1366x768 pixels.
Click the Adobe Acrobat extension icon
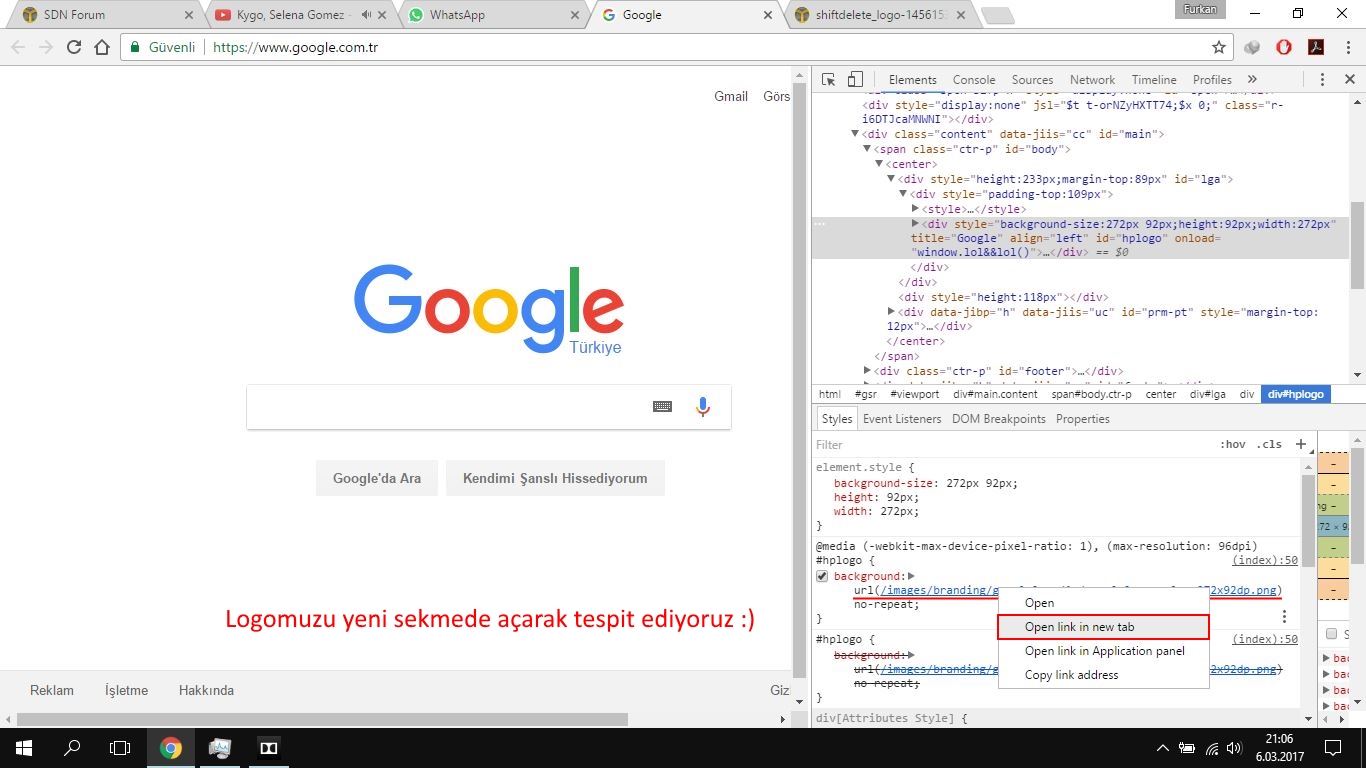point(1318,47)
